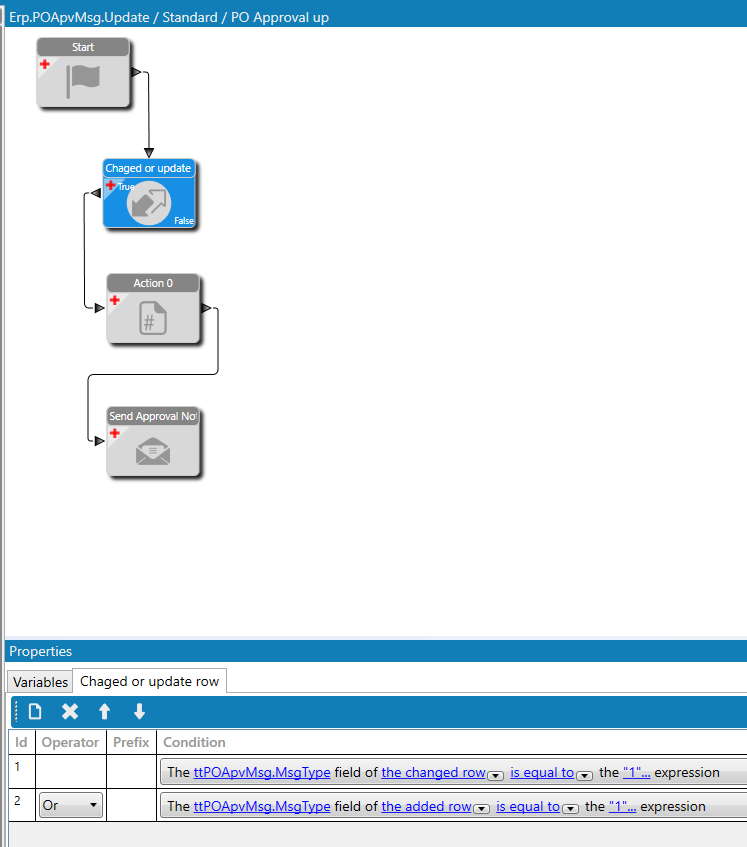The image size is (747, 847).
Task: Click the Send Approval Not title label
Action: [x=153, y=416]
